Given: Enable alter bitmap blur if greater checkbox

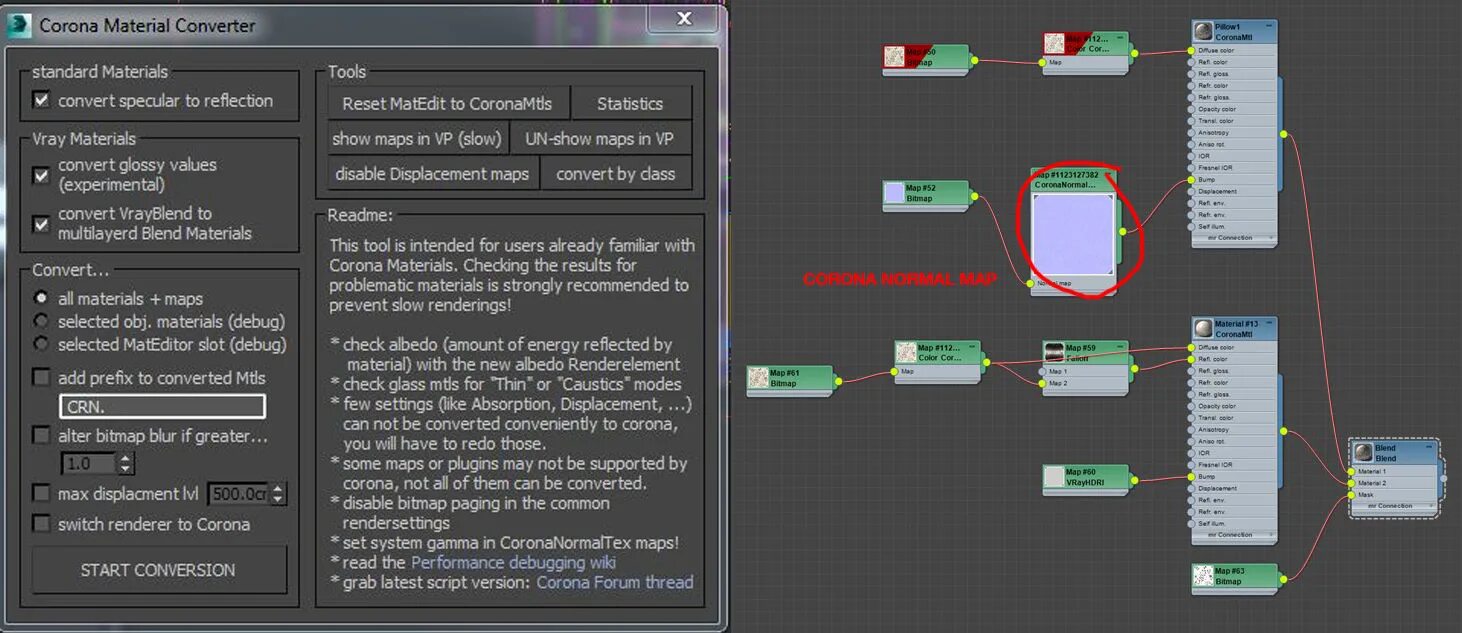Looking at the screenshot, I should click(x=41, y=436).
